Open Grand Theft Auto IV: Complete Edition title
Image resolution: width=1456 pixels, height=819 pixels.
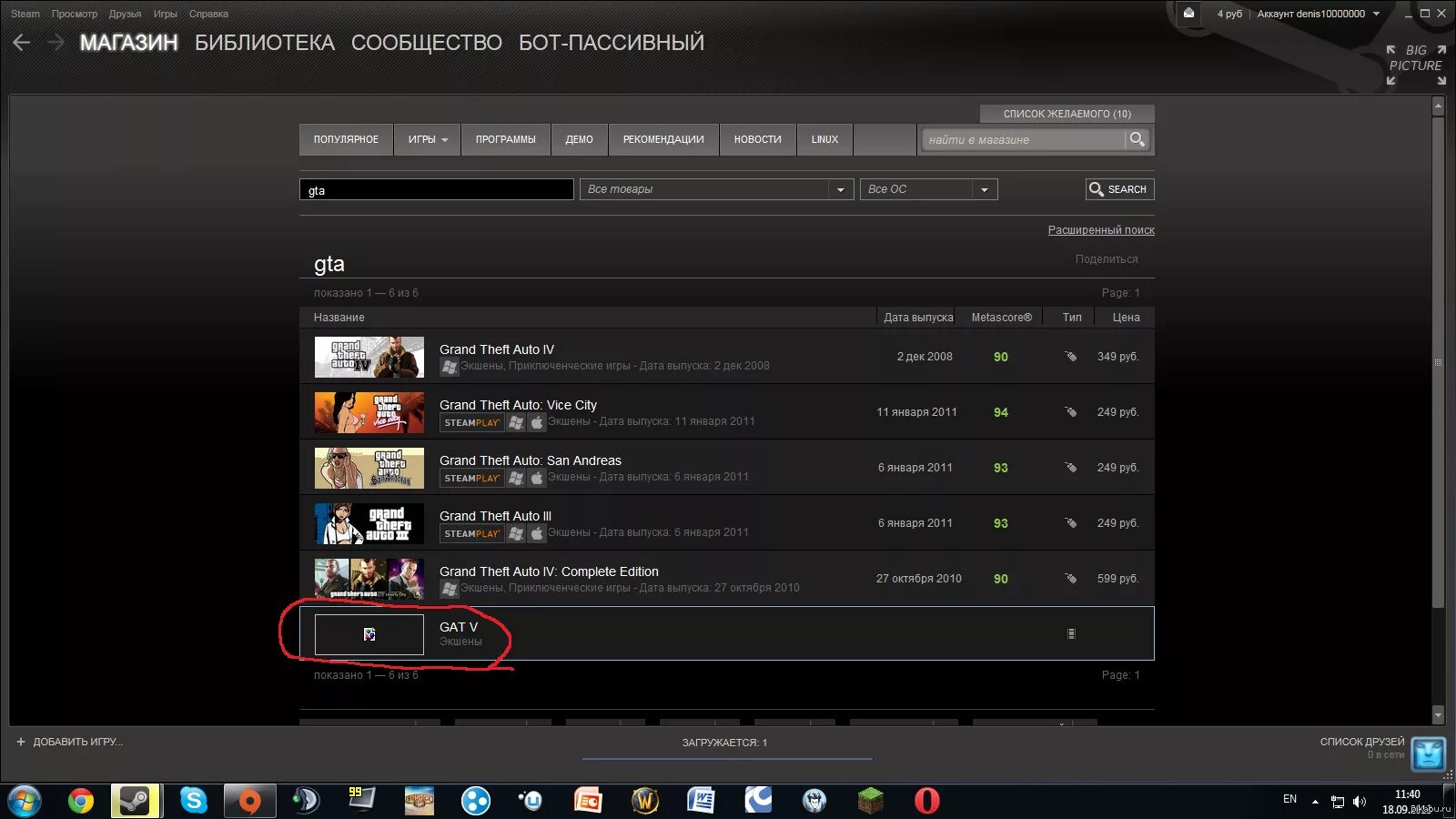549,571
